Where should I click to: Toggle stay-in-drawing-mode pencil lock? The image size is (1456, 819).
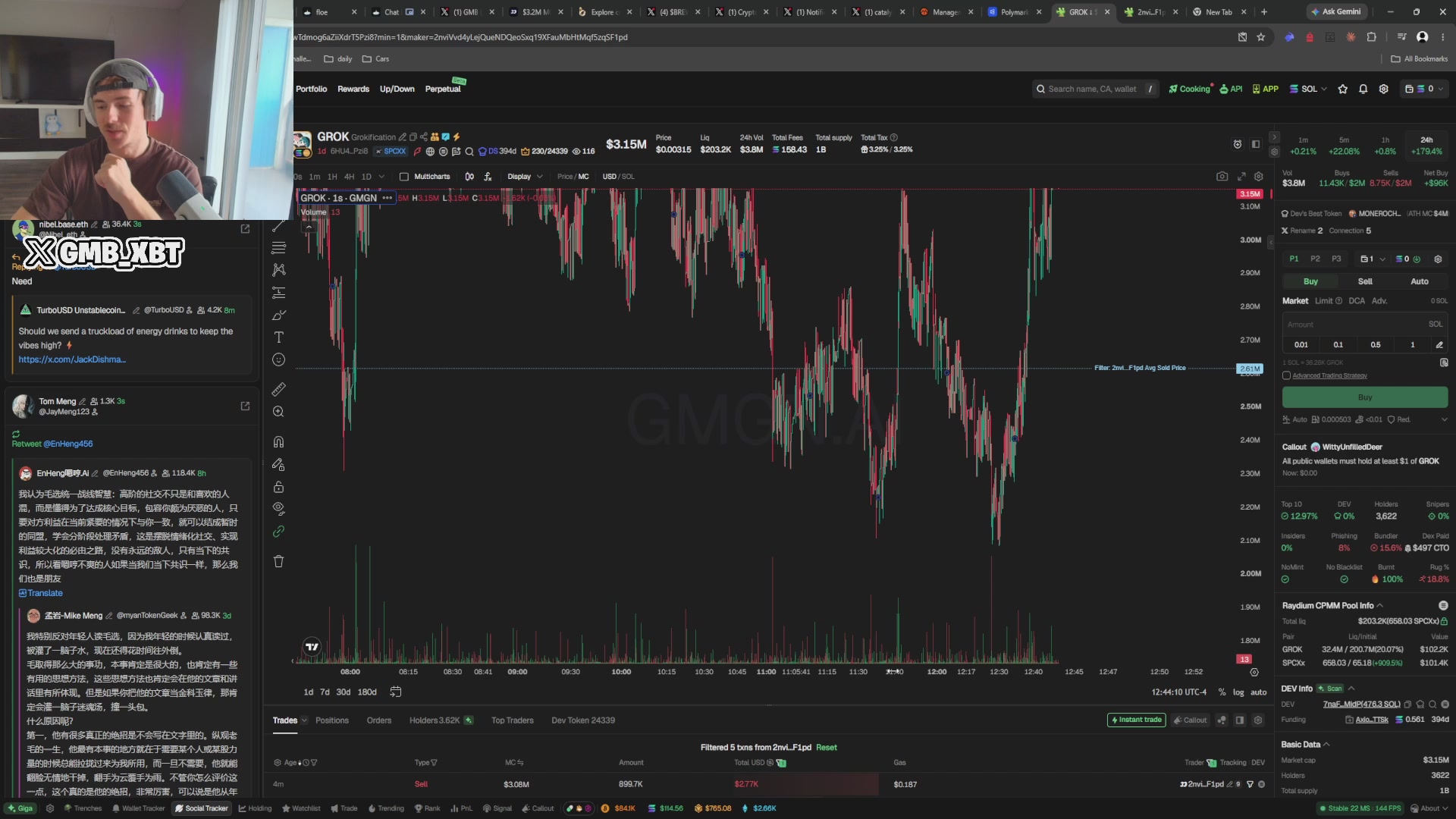pyautogui.click(x=278, y=464)
